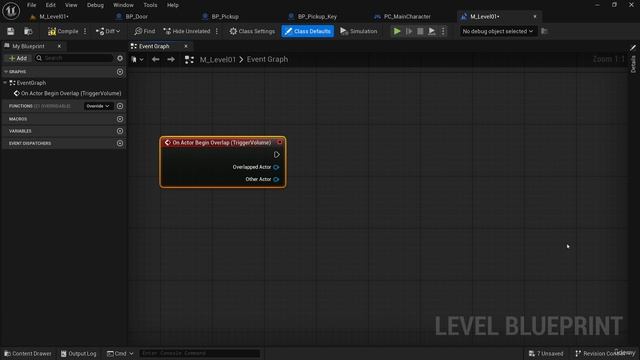Collapse the Graphs section
Viewport: 640px width, 360px height.
(x=6, y=72)
